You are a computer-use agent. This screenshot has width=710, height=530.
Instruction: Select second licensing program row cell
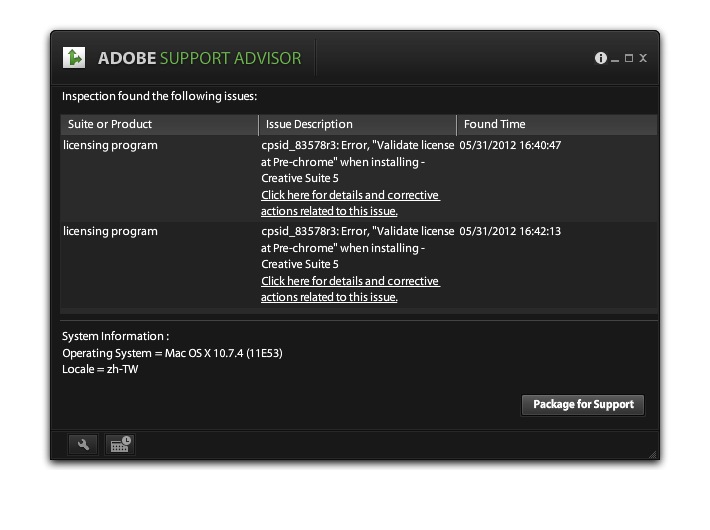(110, 231)
